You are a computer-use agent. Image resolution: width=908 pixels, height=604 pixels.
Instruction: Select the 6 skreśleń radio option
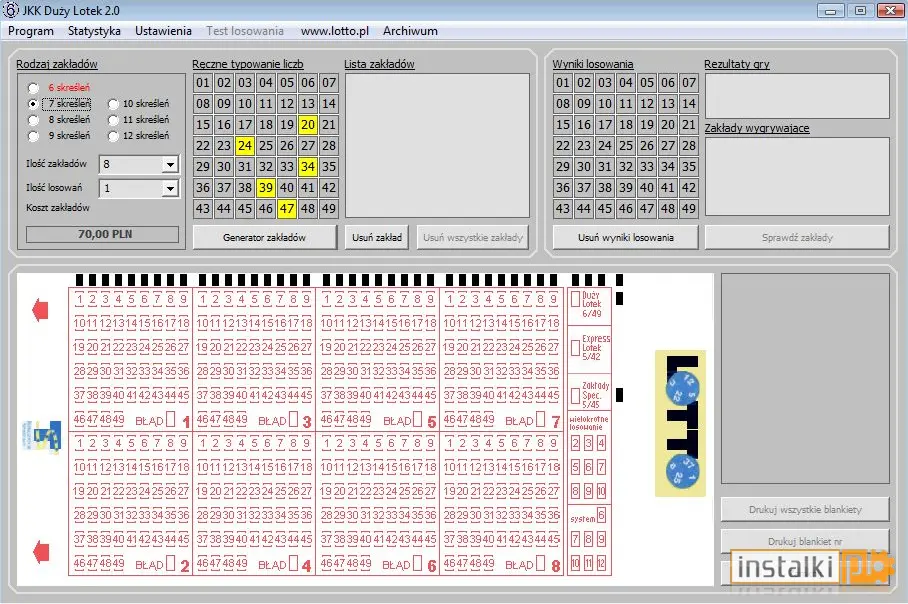pos(33,87)
